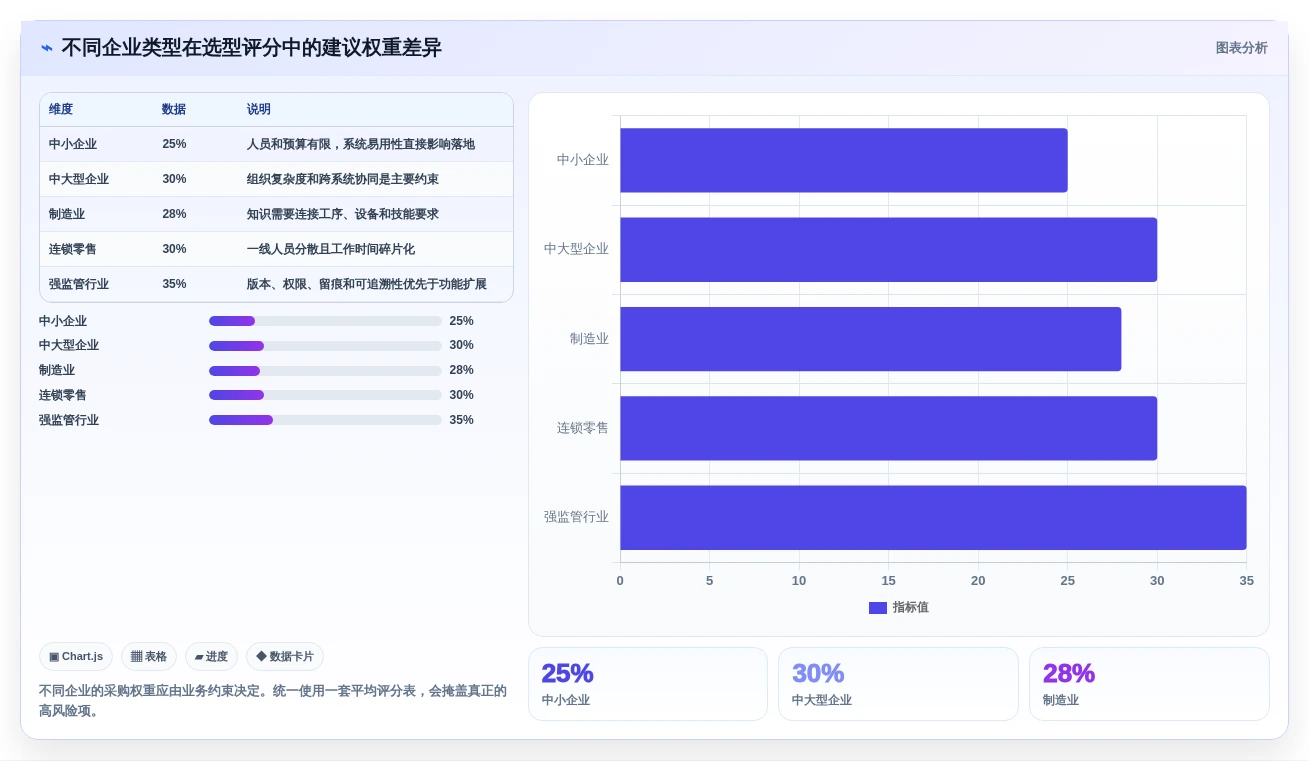Click the 连锁零售 progress bar

(325, 395)
